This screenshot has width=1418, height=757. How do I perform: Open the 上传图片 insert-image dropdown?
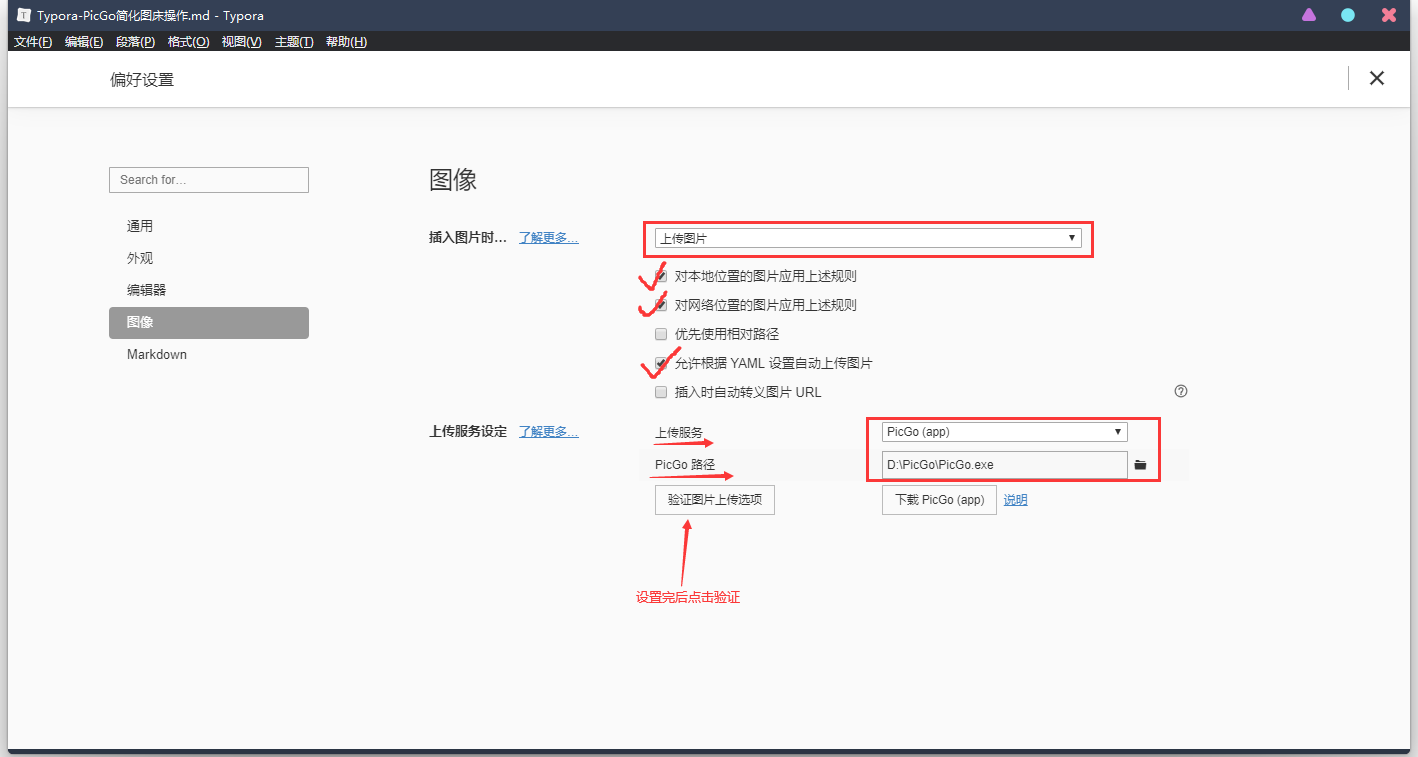(867, 238)
